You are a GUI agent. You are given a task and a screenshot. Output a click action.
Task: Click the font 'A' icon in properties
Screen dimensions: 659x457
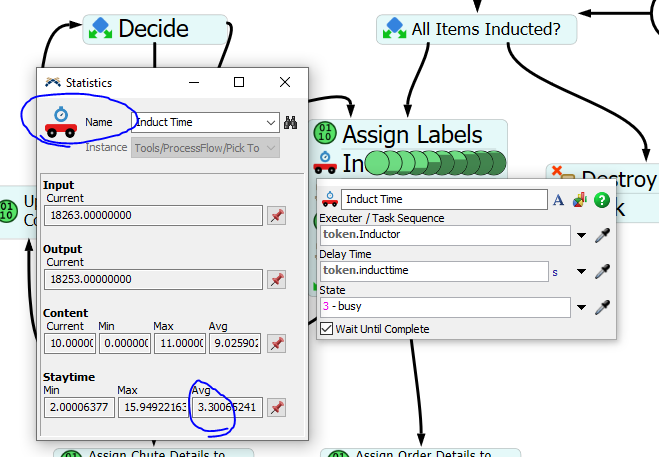(x=558, y=200)
